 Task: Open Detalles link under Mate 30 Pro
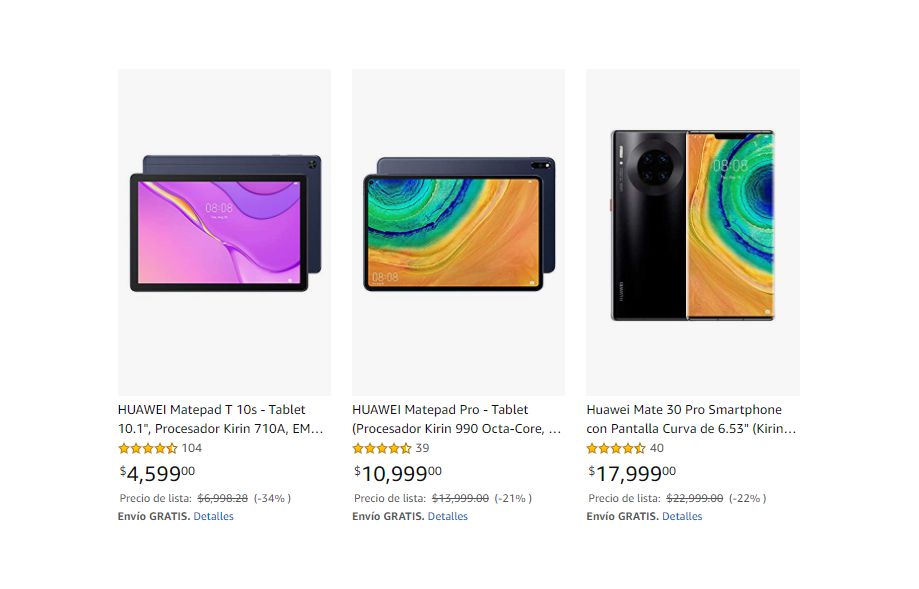(x=682, y=516)
